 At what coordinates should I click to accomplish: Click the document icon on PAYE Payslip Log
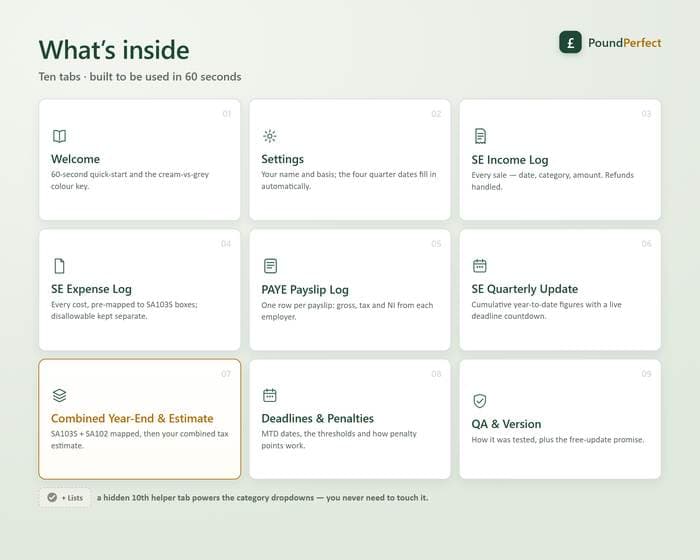point(270,266)
